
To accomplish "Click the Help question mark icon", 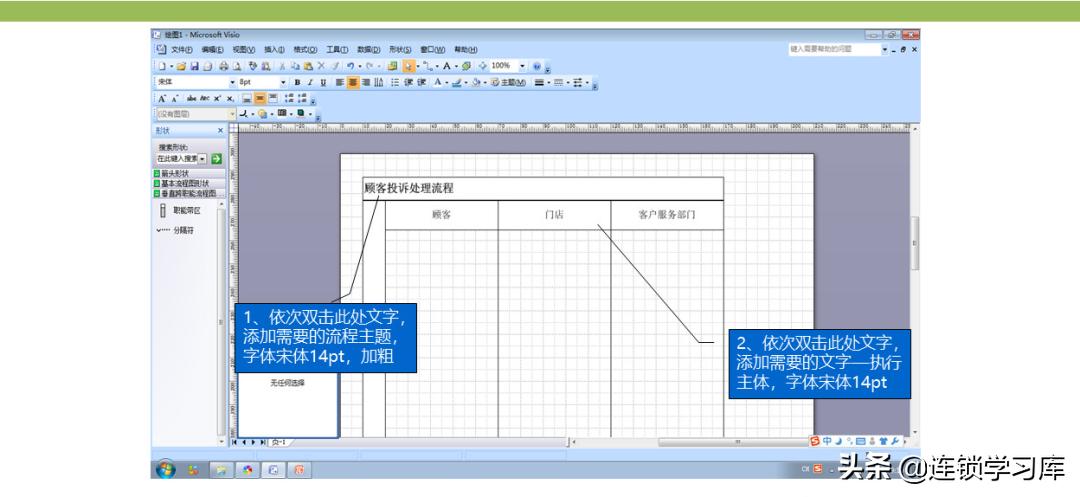I will coord(537,66).
